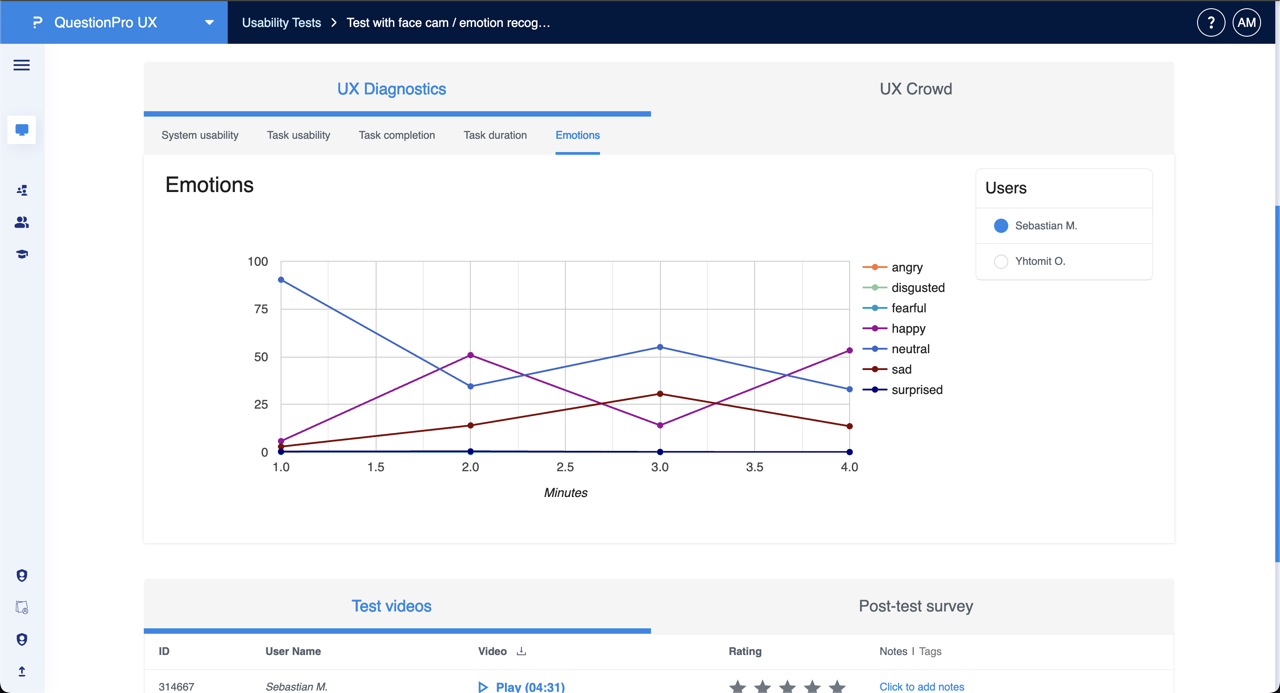Viewport: 1280px width, 693px height.
Task: Click the two-people group icon in sidebar
Action: click(21, 222)
